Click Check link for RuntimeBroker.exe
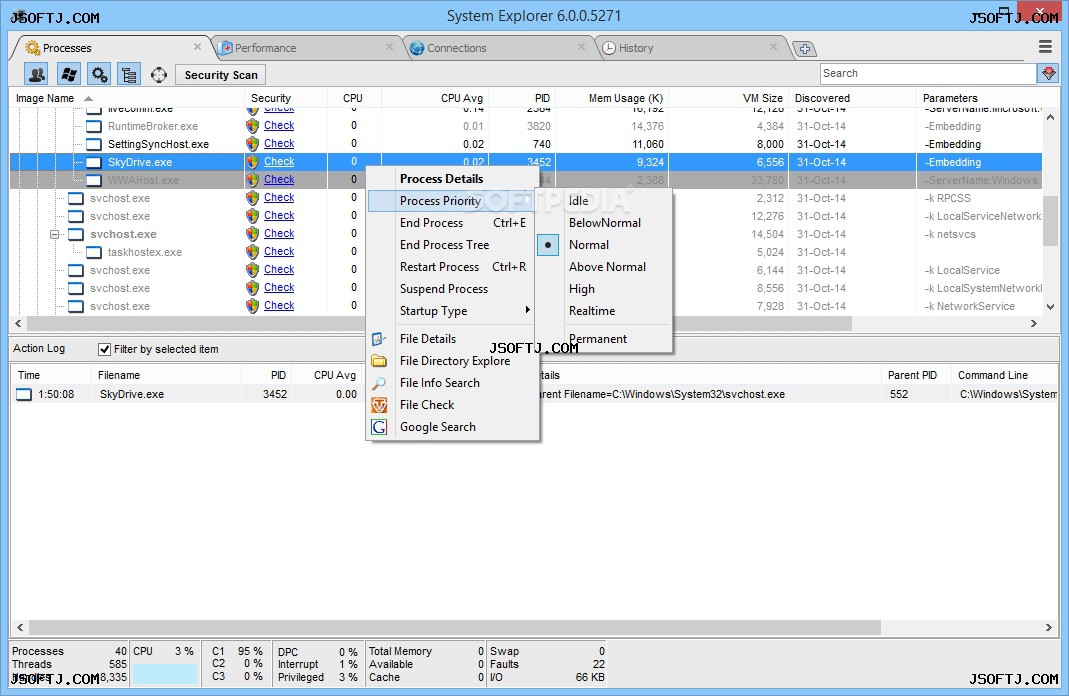This screenshot has height=696, width=1069. (x=279, y=125)
